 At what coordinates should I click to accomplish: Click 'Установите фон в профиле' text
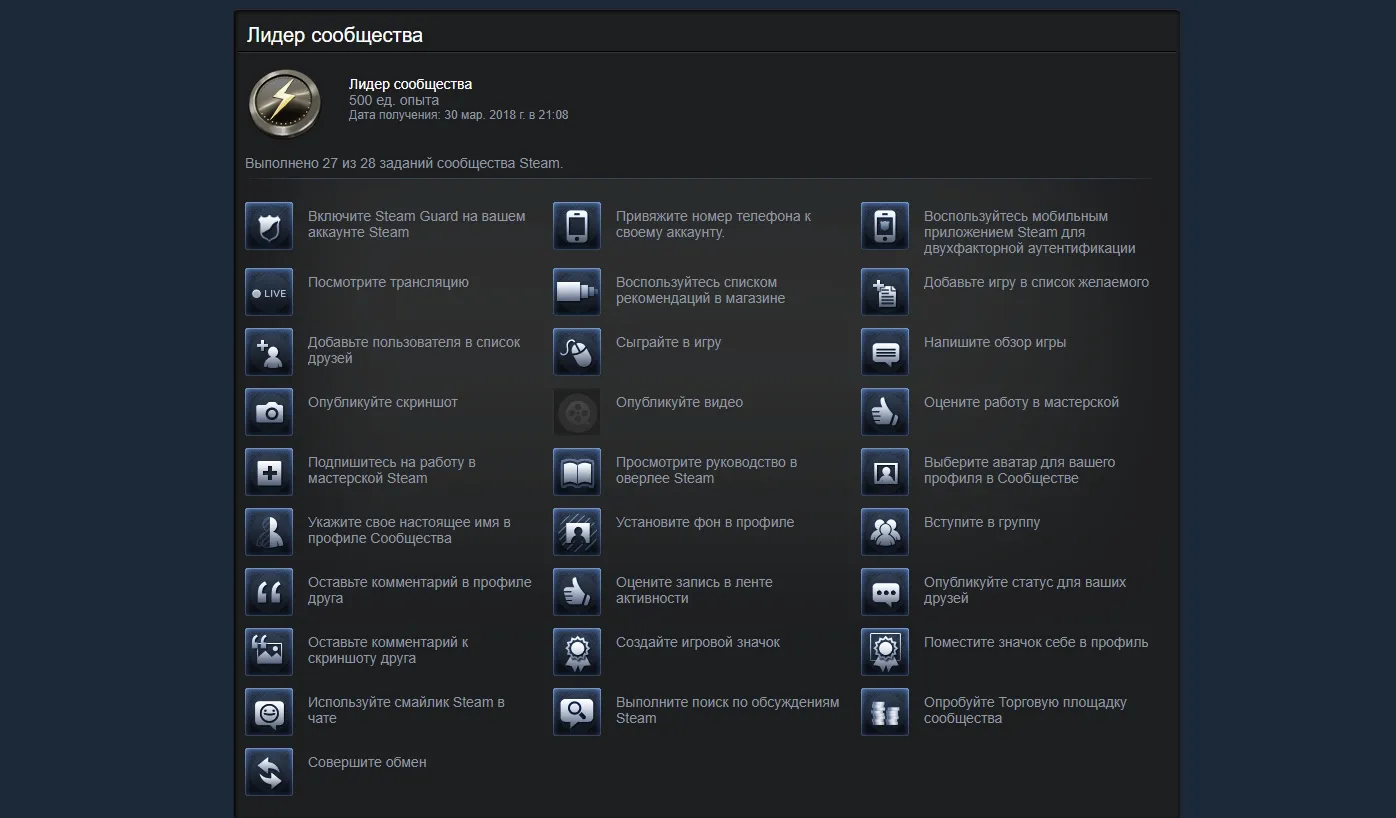click(x=704, y=522)
